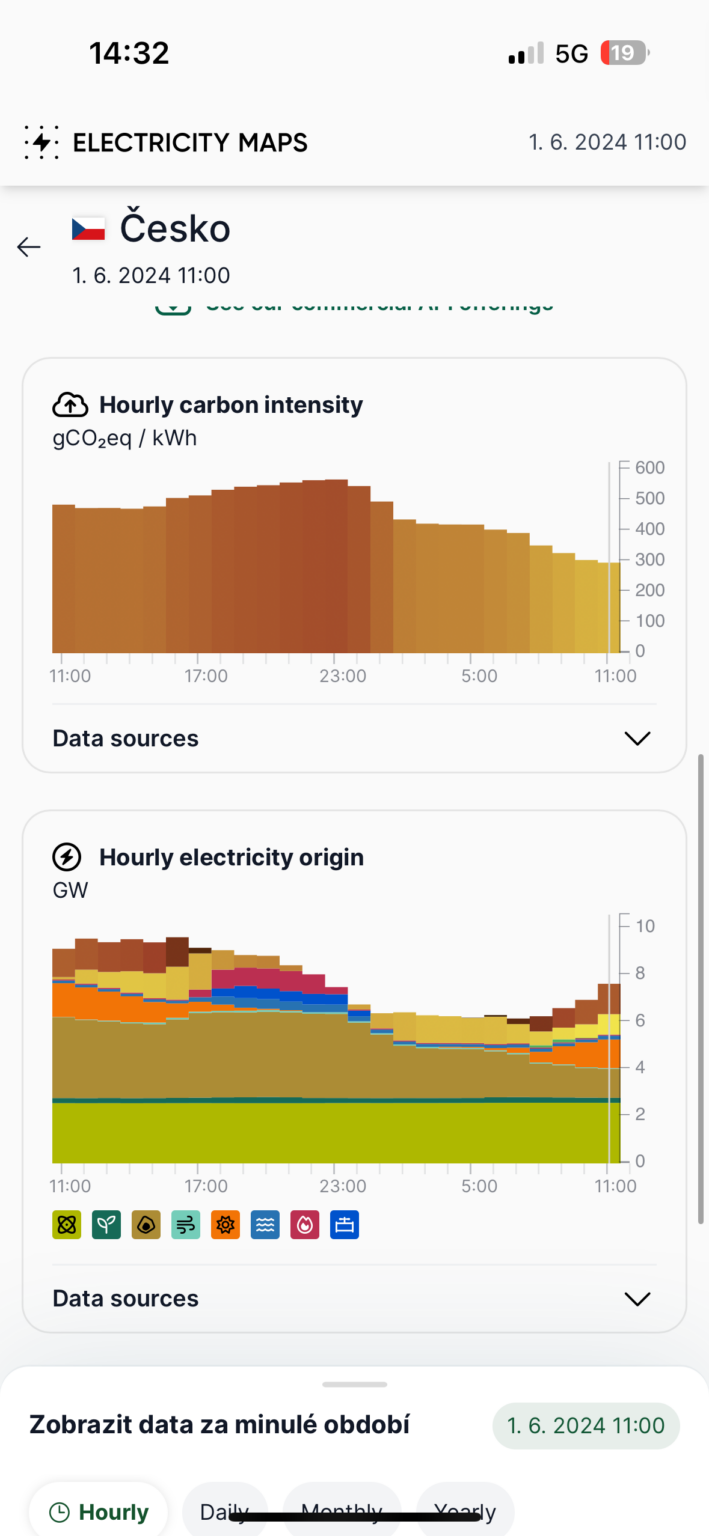
Task: Select the gas energy source icon
Action: point(304,1224)
